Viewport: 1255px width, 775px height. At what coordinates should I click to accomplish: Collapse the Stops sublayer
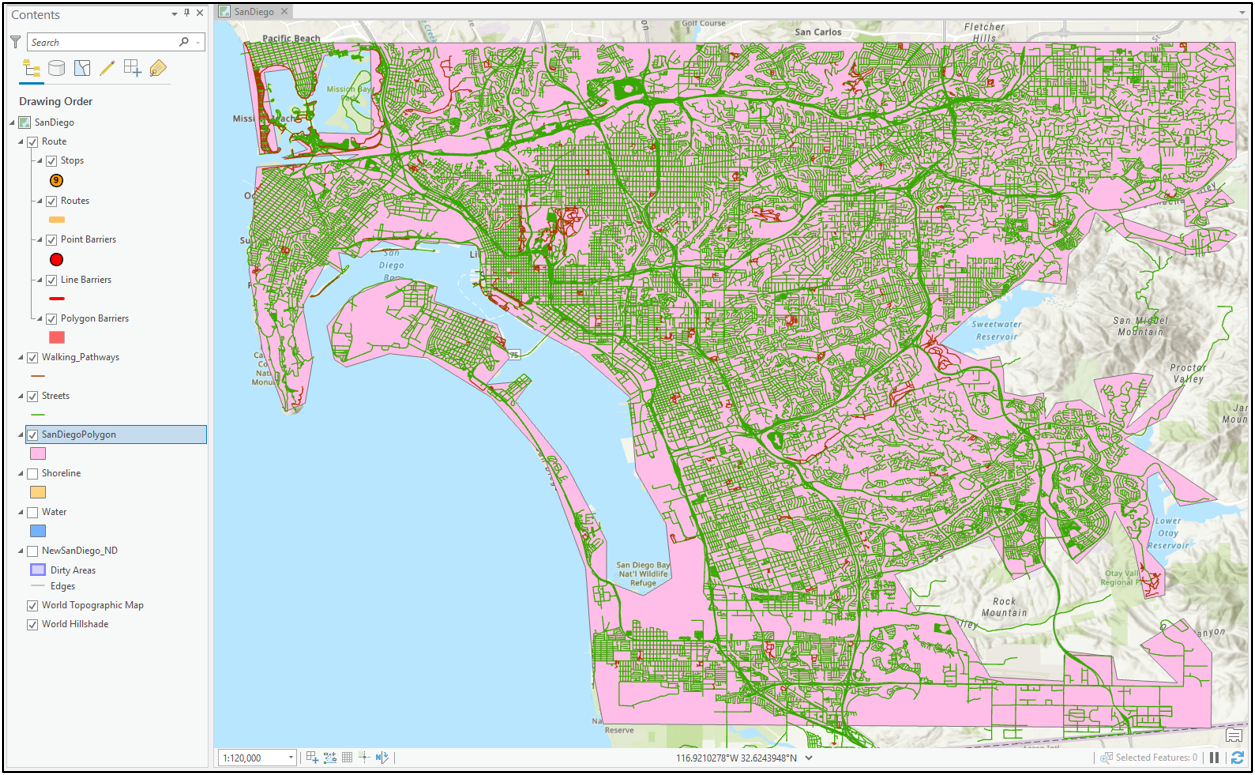click(40, 161)
